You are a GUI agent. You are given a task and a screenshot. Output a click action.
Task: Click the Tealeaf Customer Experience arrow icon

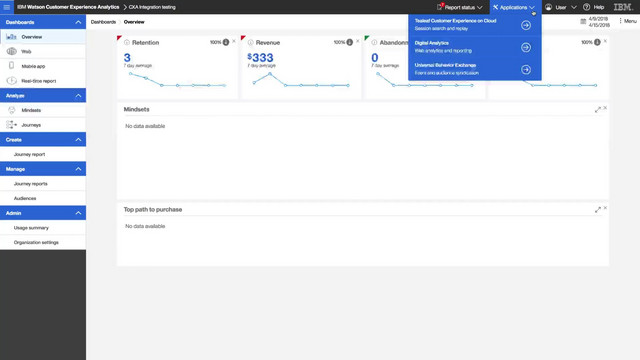(x=526, y=25)
